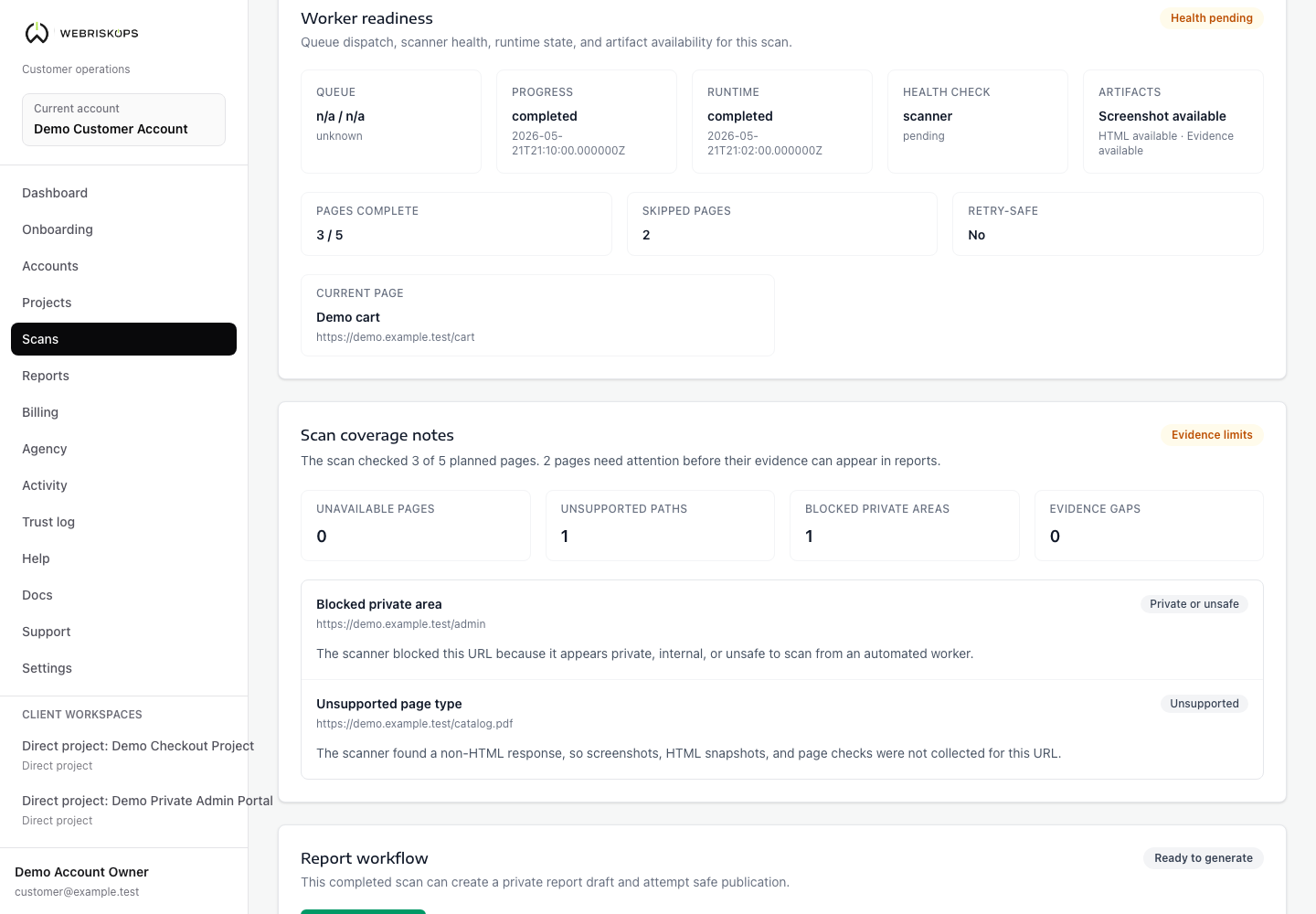Click the Worker readiness heading

(367, 18)
